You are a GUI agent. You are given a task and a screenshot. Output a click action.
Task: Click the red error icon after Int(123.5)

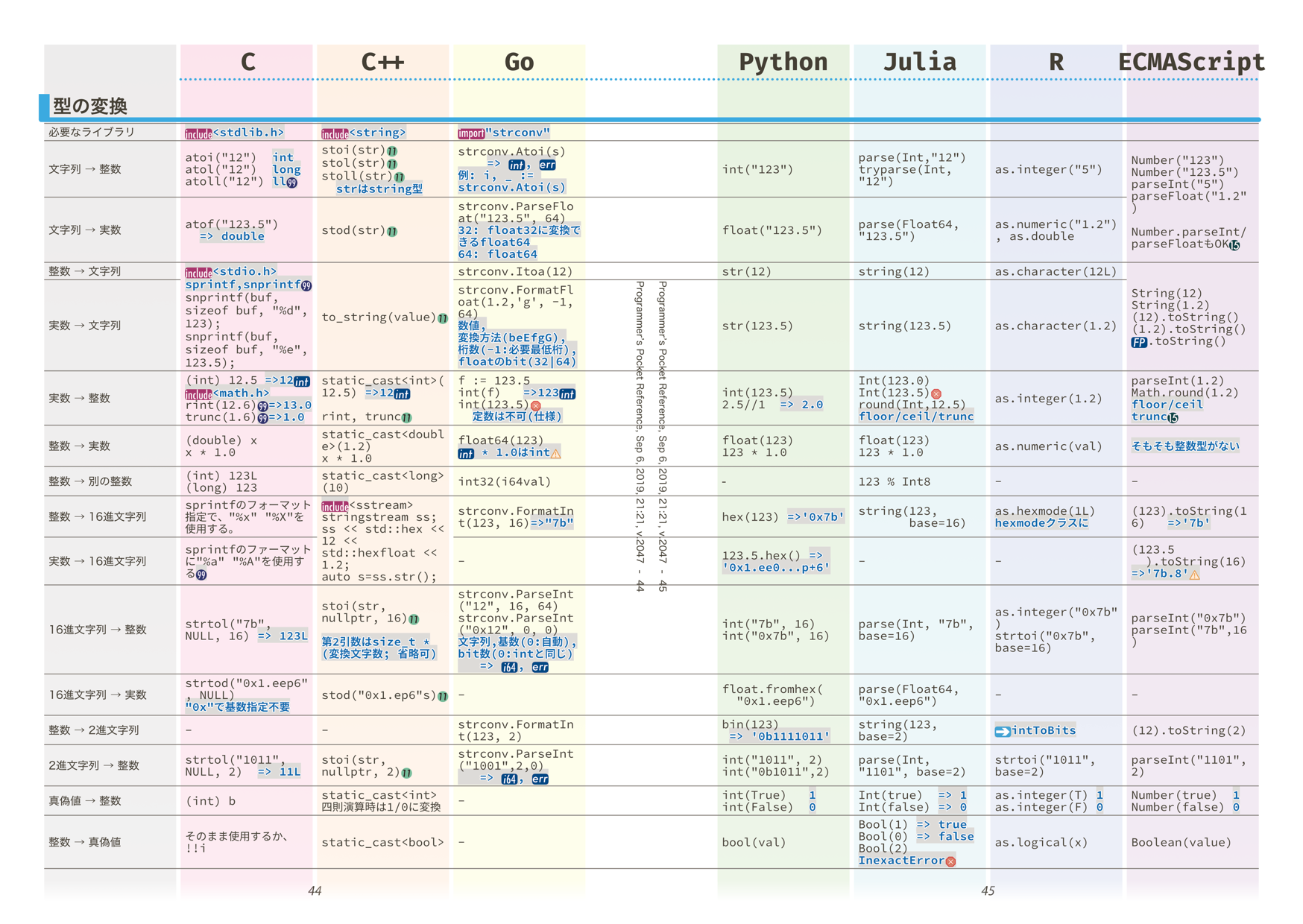point(936,393)
